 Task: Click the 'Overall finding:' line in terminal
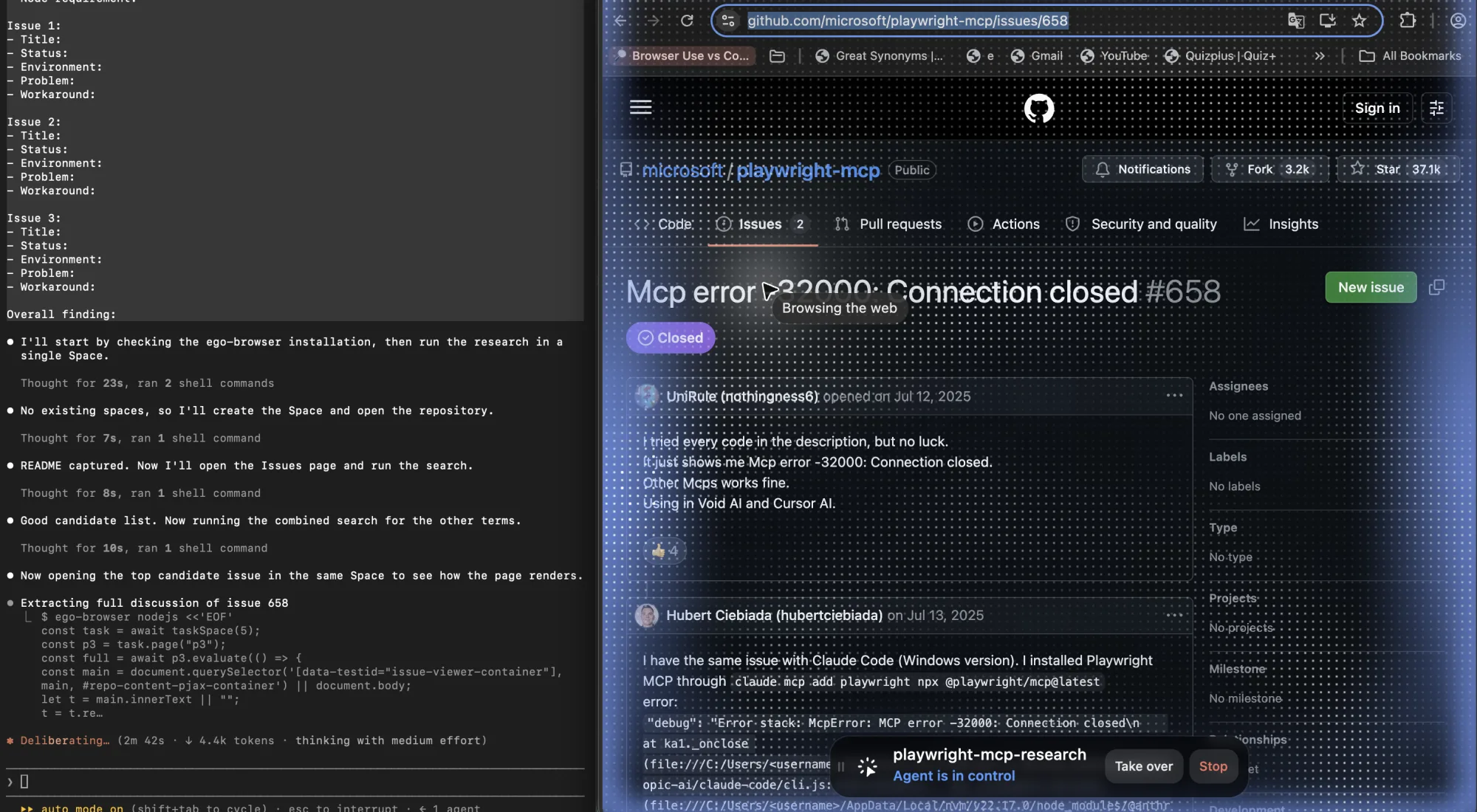coord(61,314)
